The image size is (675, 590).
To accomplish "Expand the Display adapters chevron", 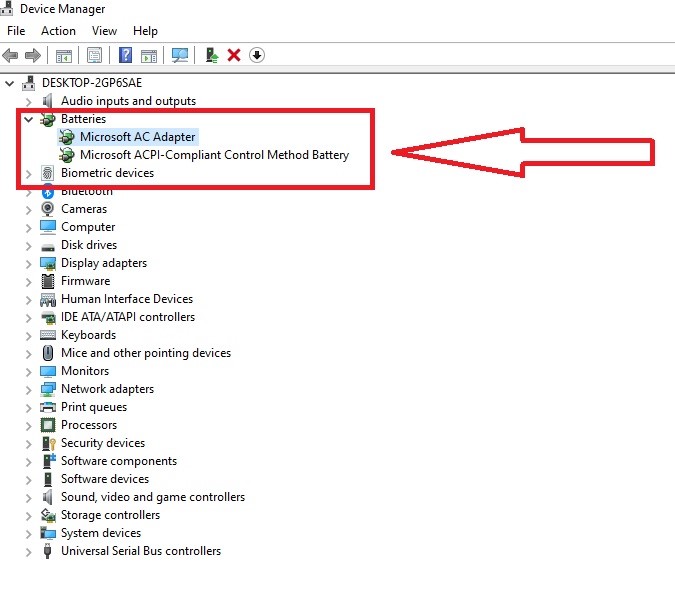I will click(x=29, y=264).
